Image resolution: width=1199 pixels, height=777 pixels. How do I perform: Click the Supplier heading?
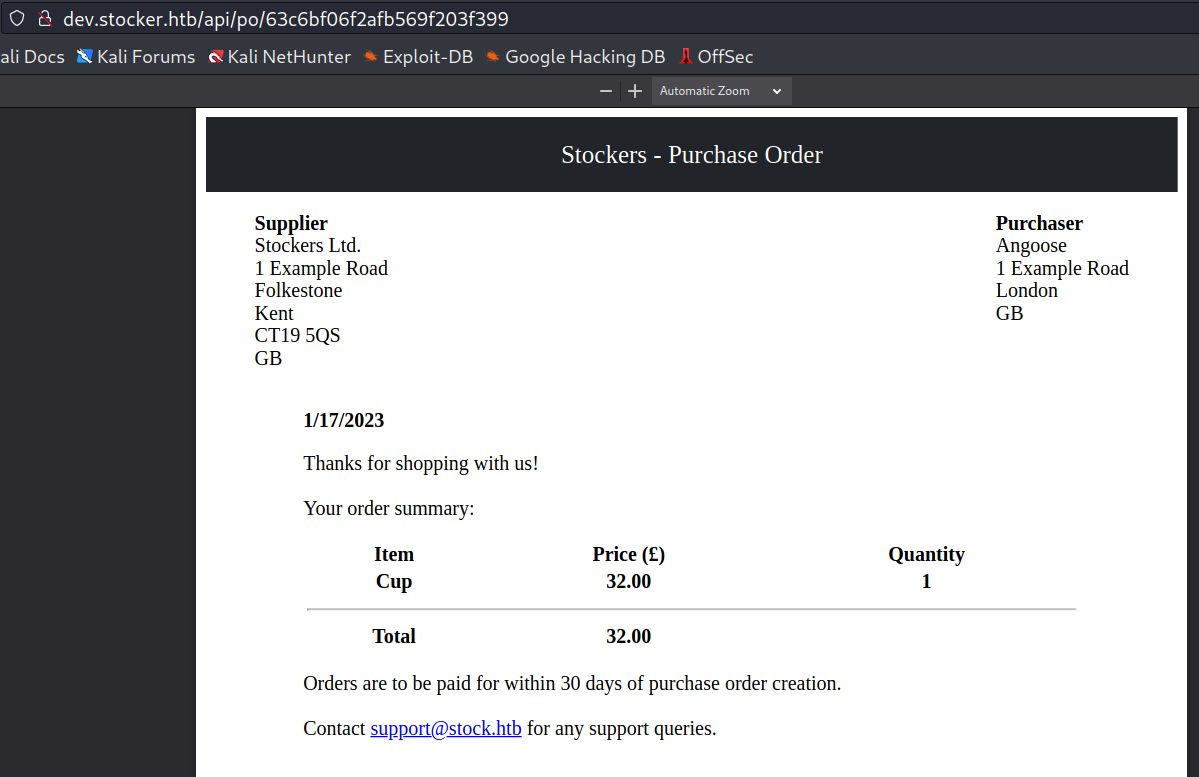[x=291, y=223]
